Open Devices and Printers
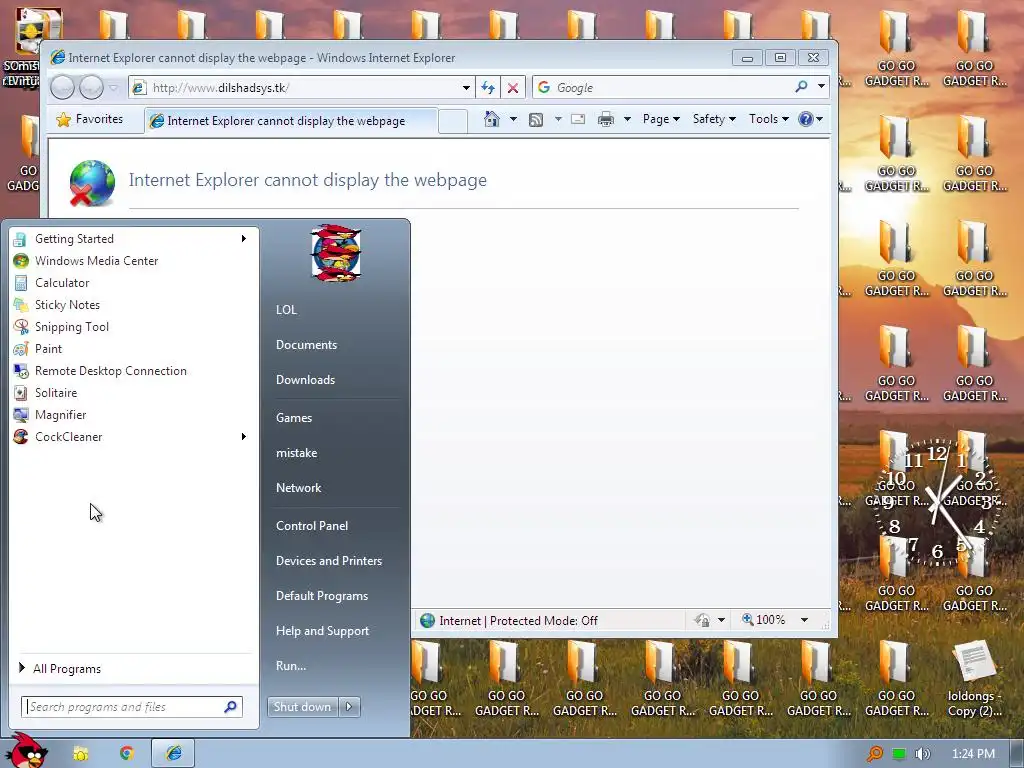 click(328, 561)
